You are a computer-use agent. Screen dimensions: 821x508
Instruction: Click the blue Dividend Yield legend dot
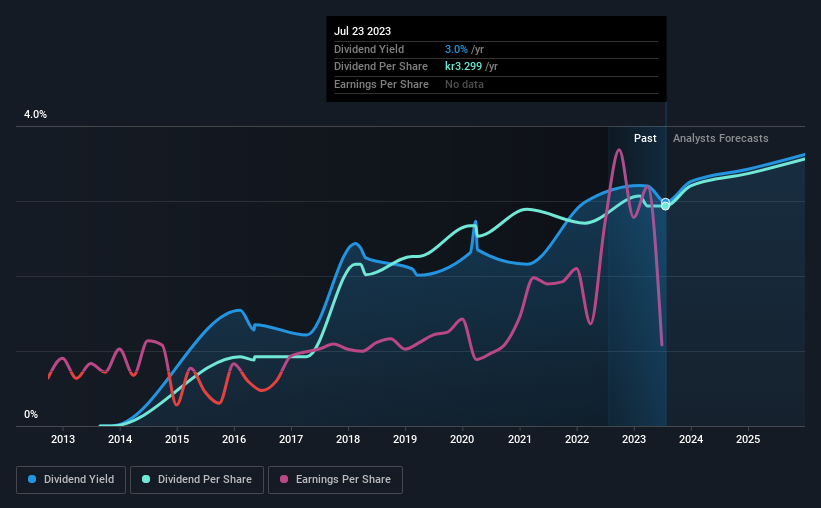coord(32,479)
